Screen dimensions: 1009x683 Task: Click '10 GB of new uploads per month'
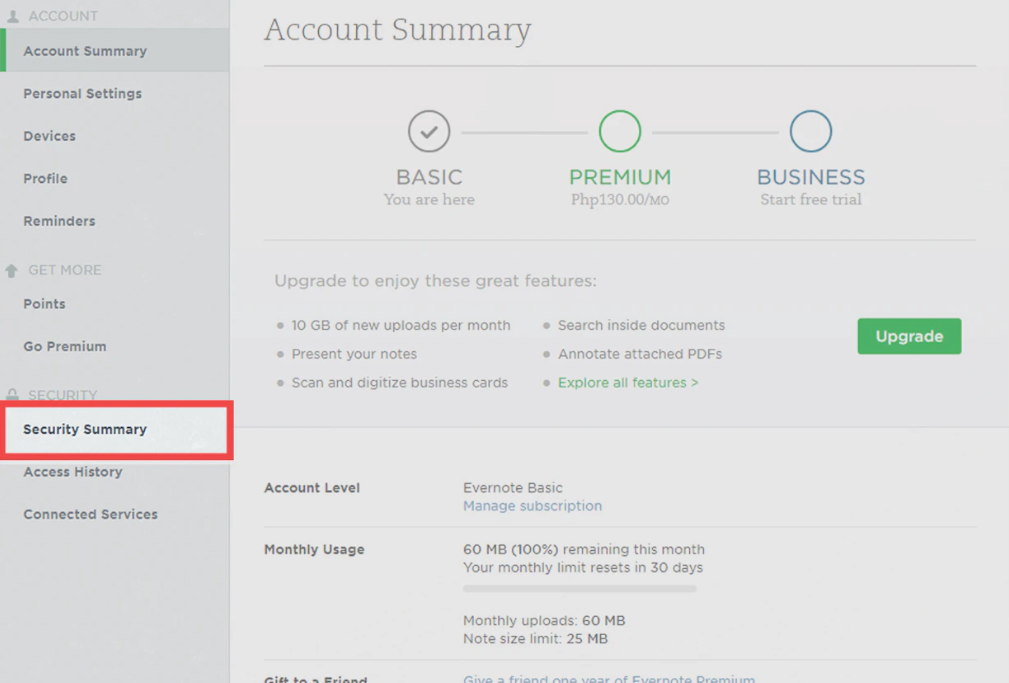click(401, 325)
